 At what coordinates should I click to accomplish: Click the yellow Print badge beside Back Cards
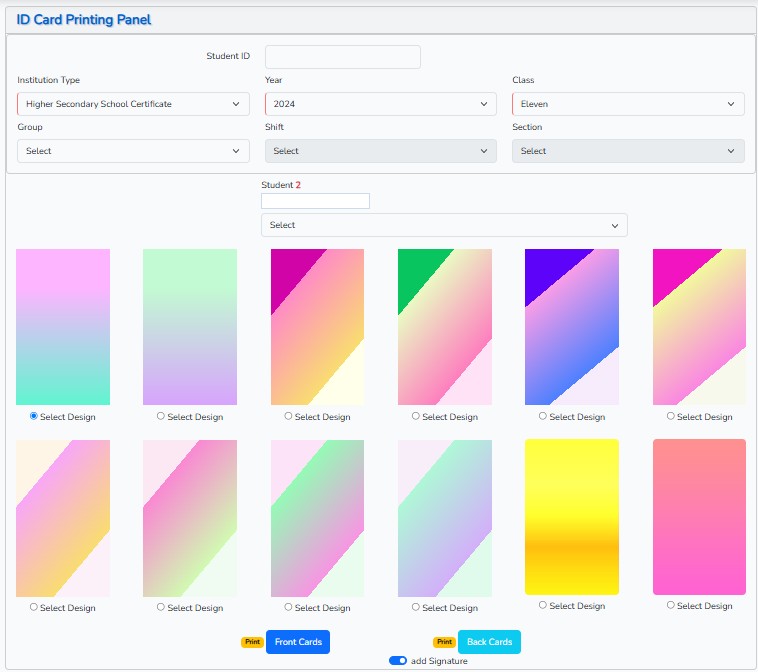click(444, 642)
